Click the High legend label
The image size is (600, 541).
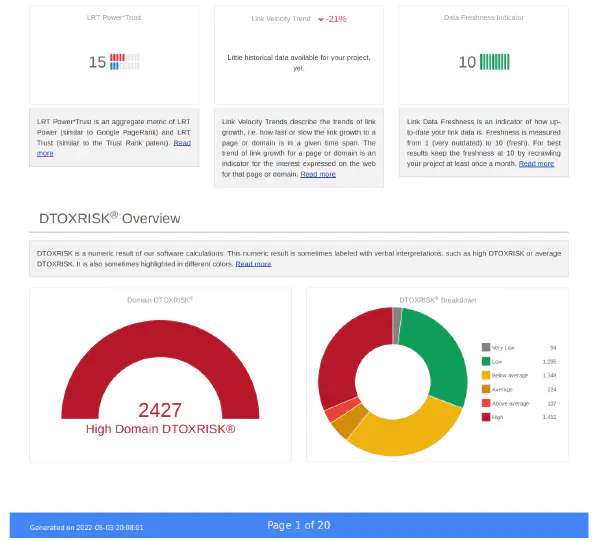tap(497, 417)
